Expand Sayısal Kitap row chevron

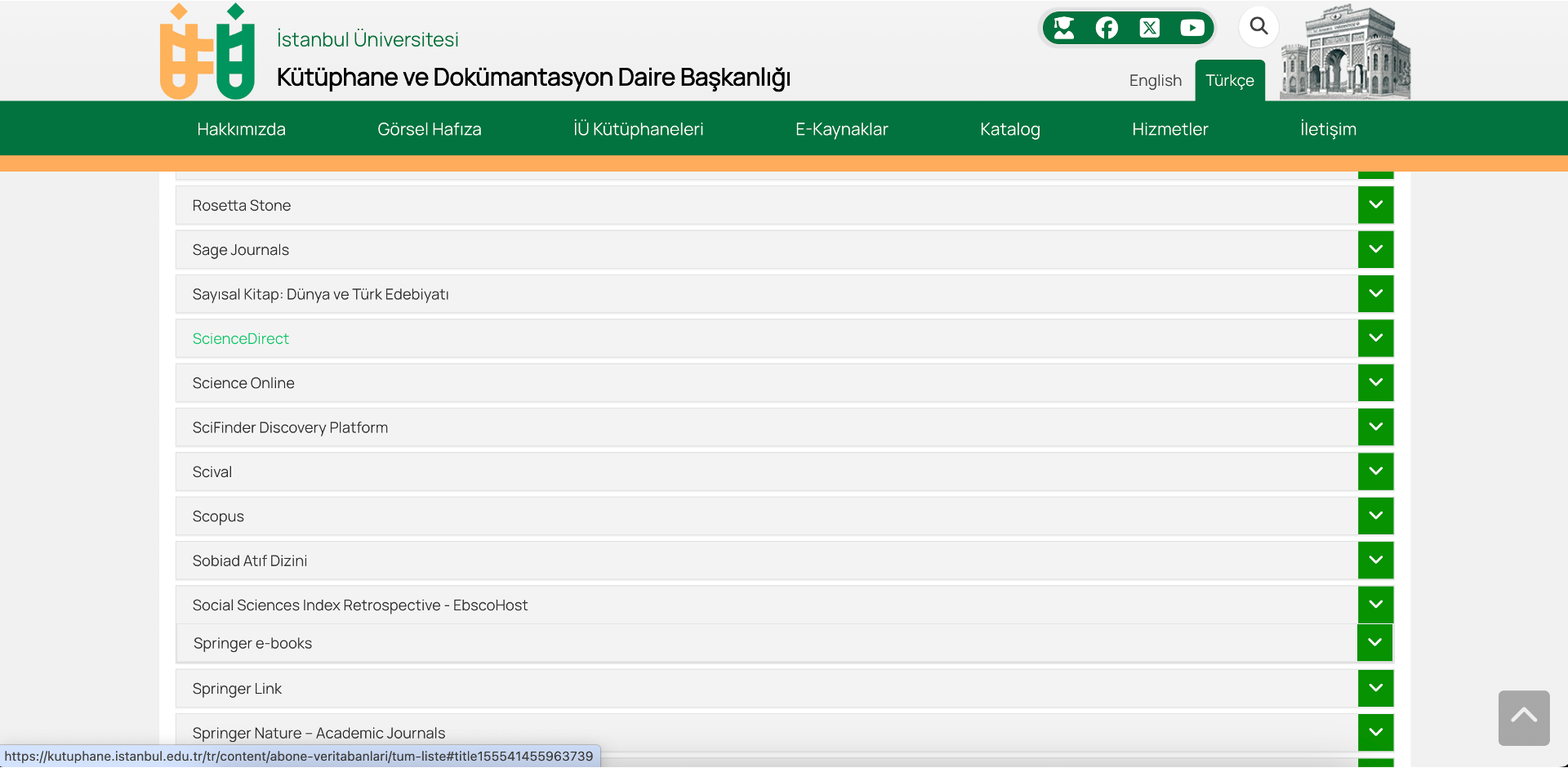click(1375, 293)
